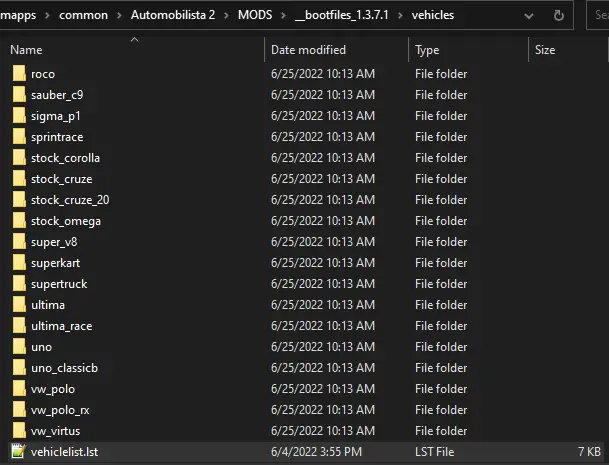The width and height of the screenshot is (609, 465).
Task: Go to MODS folder breadcrumb
Action: click(x=255, y=15)
